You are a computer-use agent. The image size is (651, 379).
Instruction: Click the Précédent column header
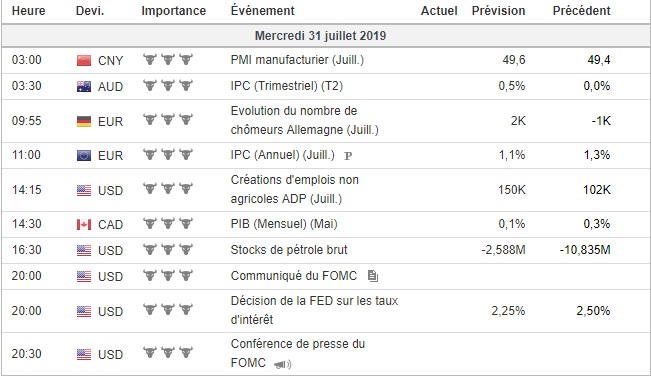(x=581, y=11)
